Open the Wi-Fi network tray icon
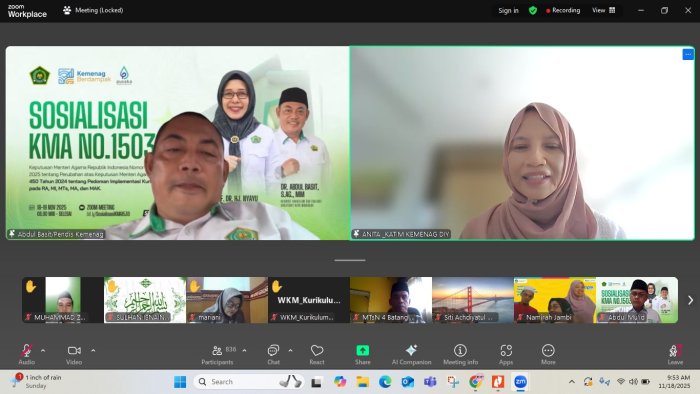Viewport: 700px width, 394px height. coord(621,382)
